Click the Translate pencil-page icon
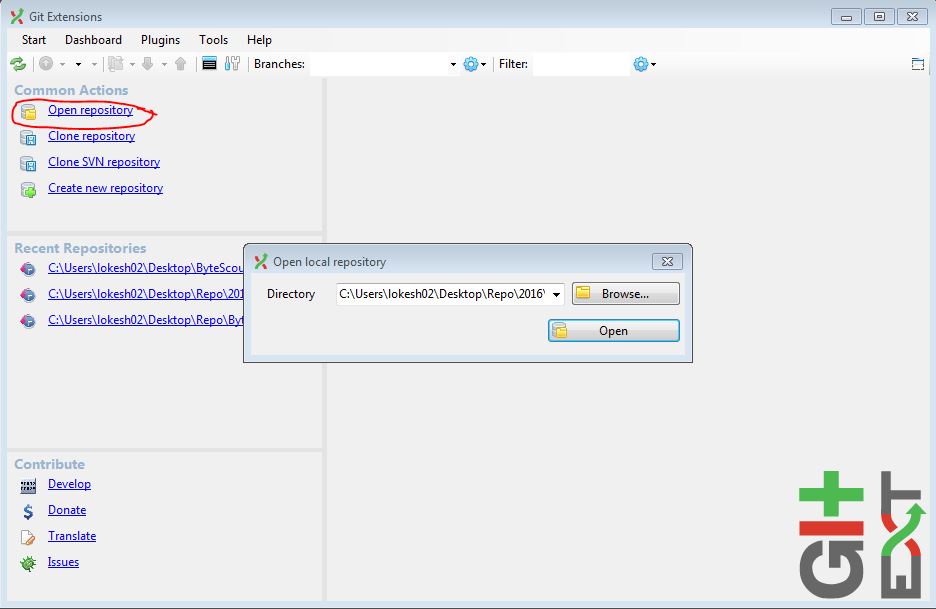Viewport: 936px width, 609px height. pyautogui.click(x=28, y=537)
